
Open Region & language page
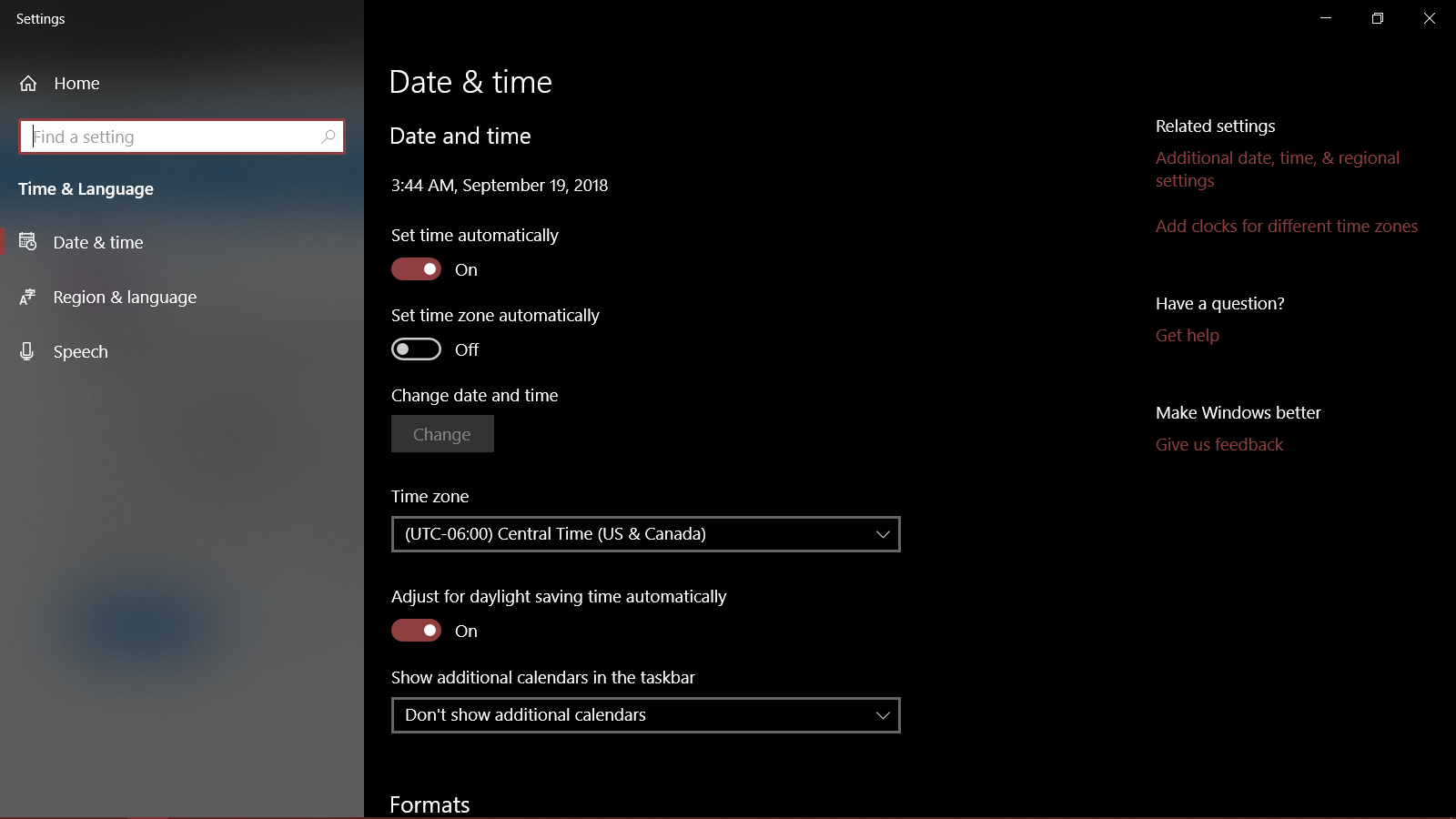tap(182, 297)
